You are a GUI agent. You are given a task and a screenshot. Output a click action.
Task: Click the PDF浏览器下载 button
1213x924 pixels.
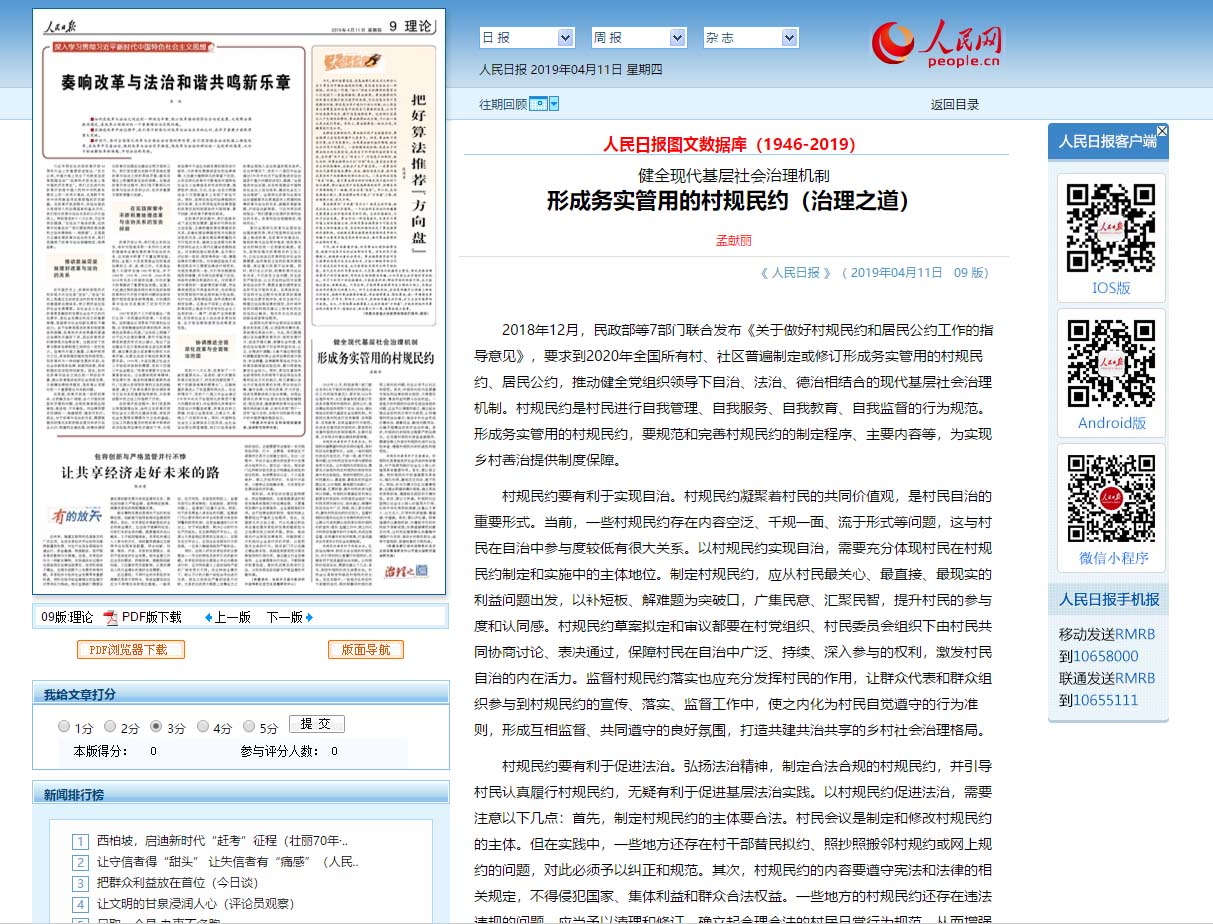(131, 650)
